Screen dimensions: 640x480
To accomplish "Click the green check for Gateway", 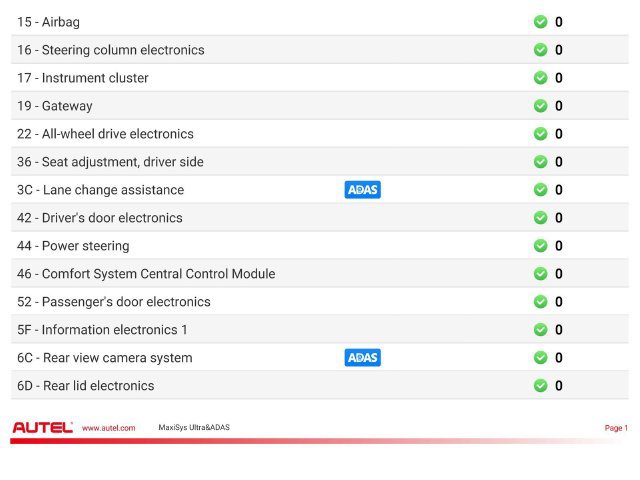I will click(540, 106).
